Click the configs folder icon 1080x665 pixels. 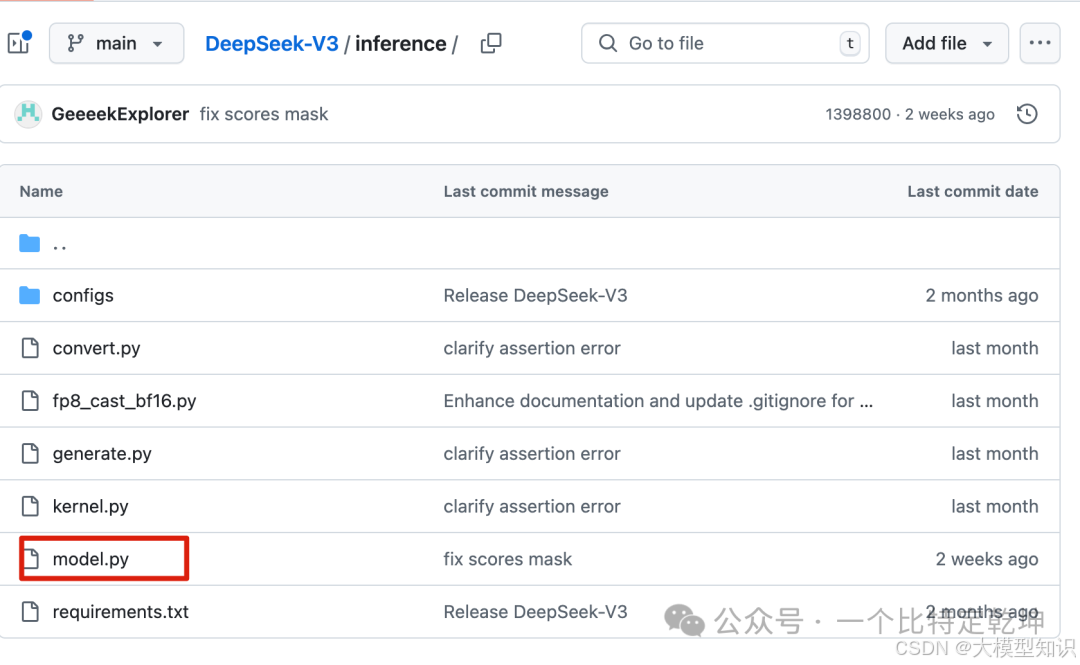coord(30,296)
